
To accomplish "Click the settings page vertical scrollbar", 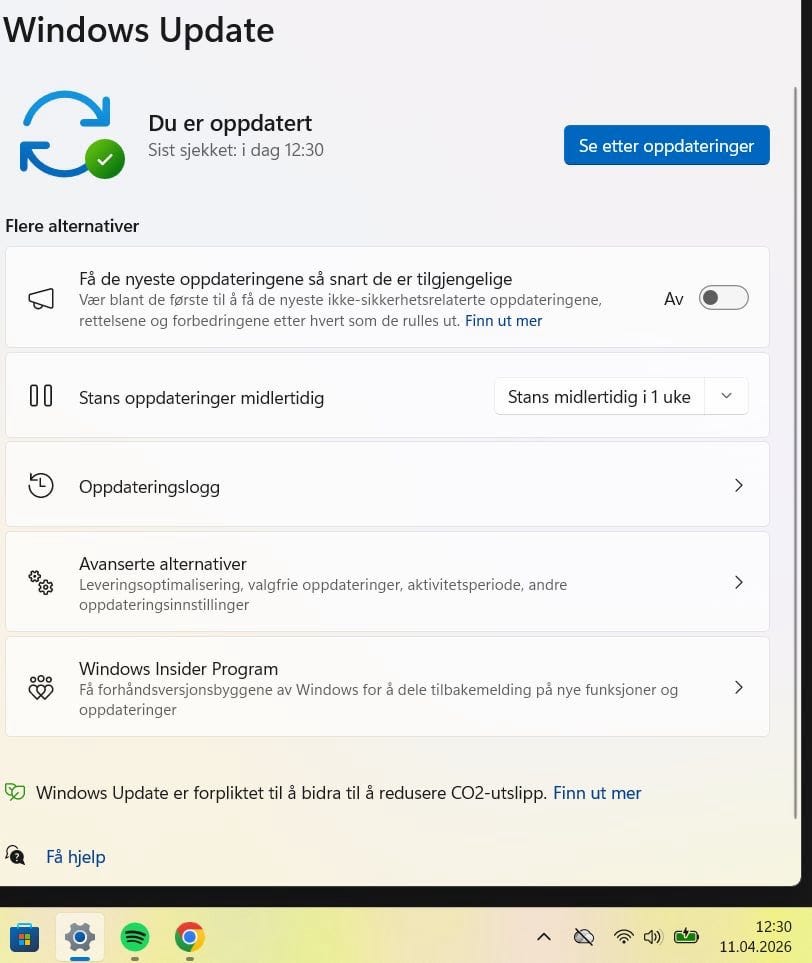I will pos(795,453).
